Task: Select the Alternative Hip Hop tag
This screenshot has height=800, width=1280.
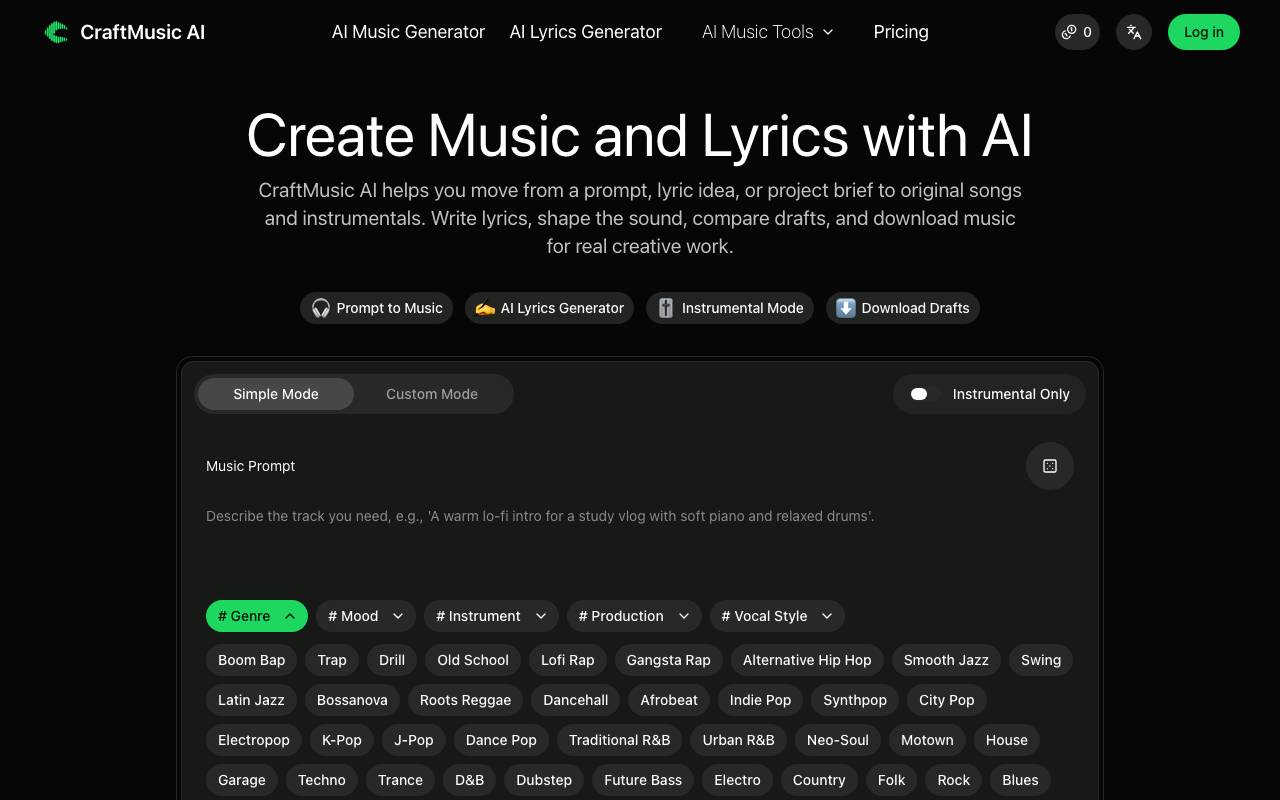Action: (807, 660)
